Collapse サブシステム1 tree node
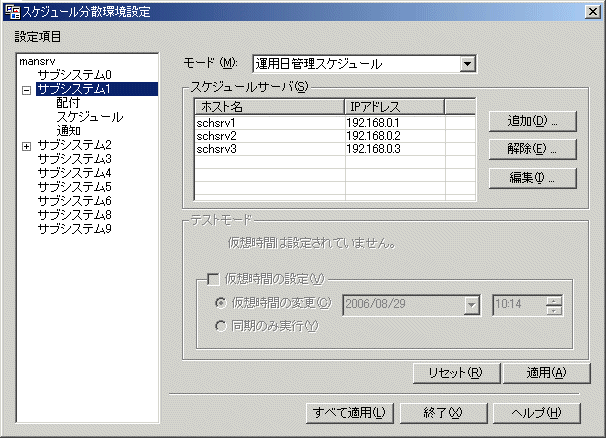 click(x=26, y=90)
